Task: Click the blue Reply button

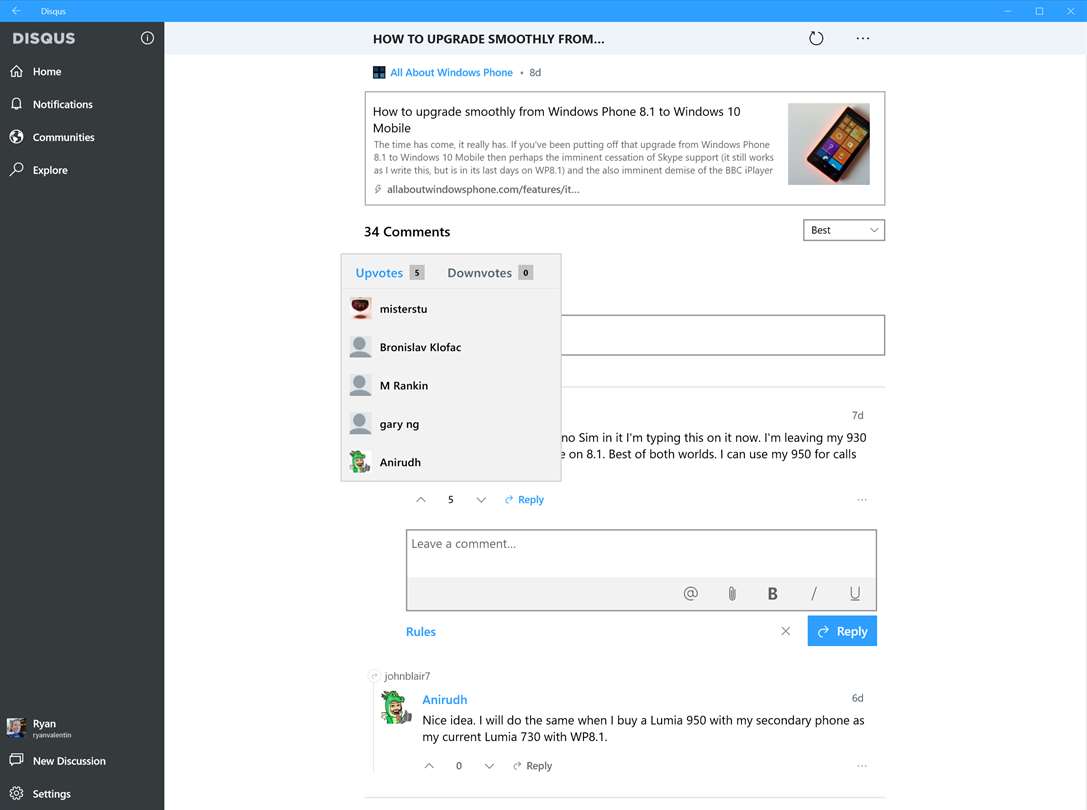Action: coord(842,631)
